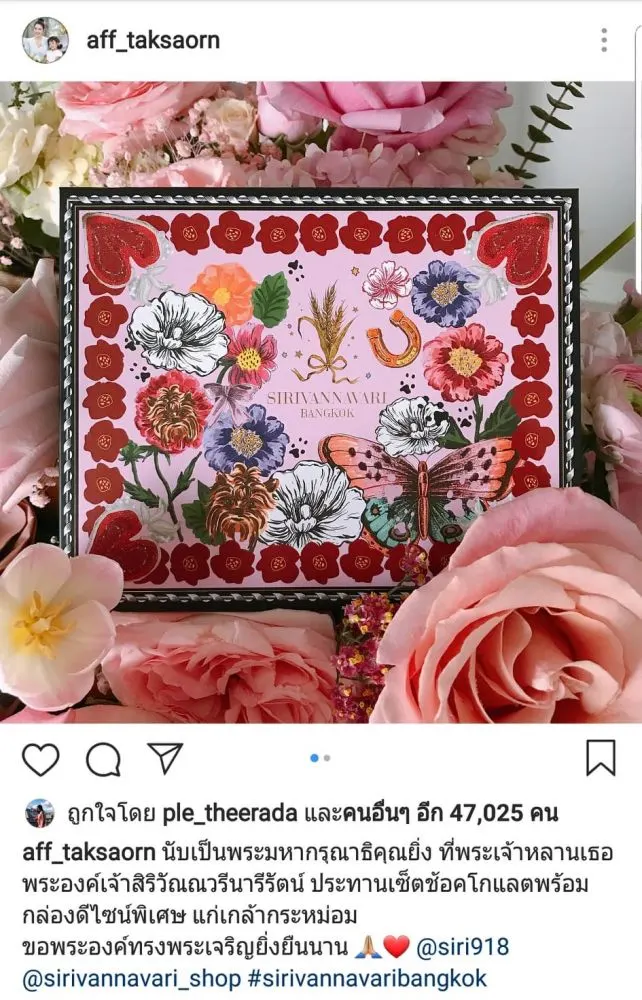Open ple_theerada profile link

pyautogui.click(x=230, y=813)
